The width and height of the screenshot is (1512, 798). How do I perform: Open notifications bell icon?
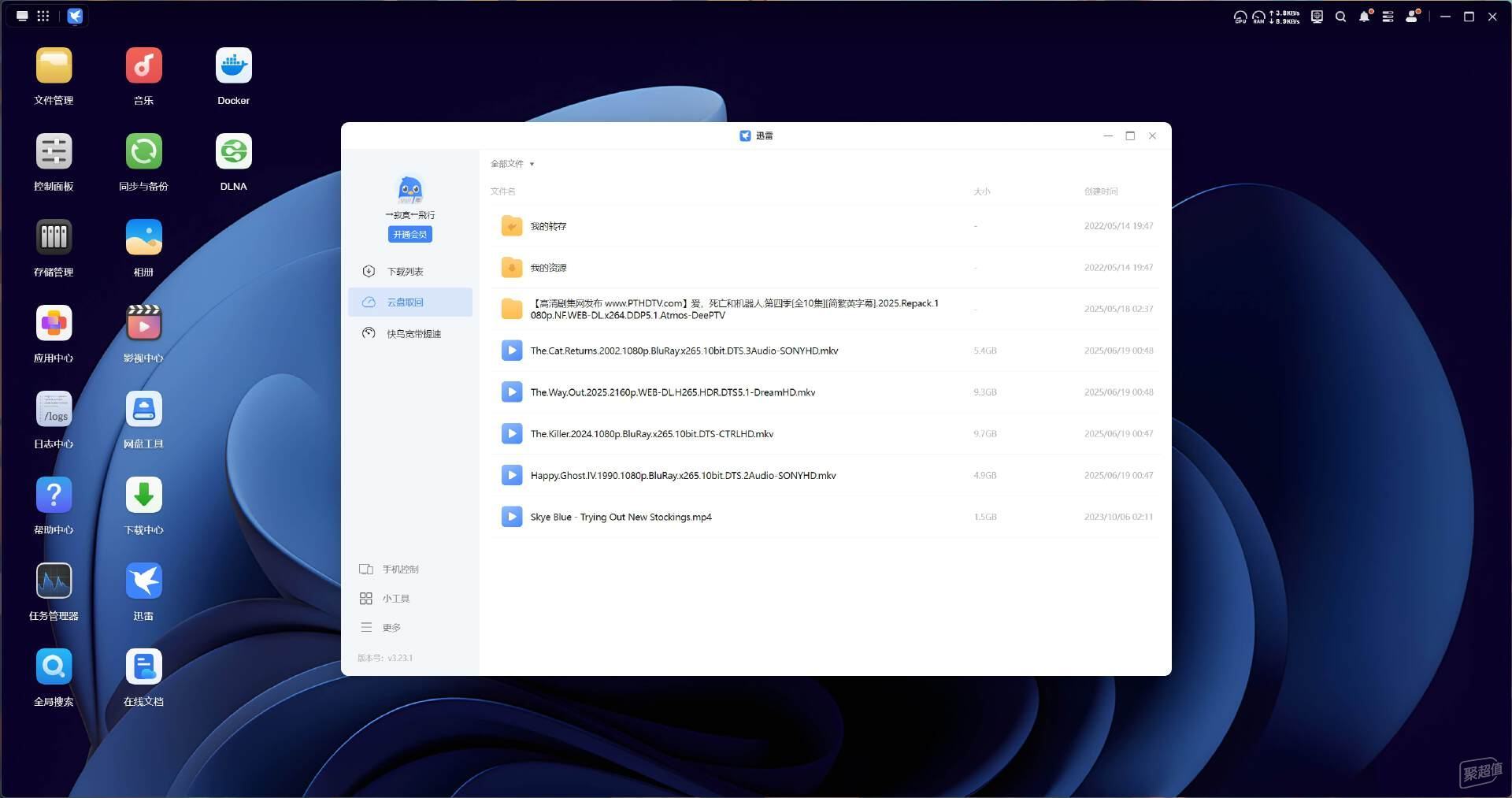pos(1364,17)
